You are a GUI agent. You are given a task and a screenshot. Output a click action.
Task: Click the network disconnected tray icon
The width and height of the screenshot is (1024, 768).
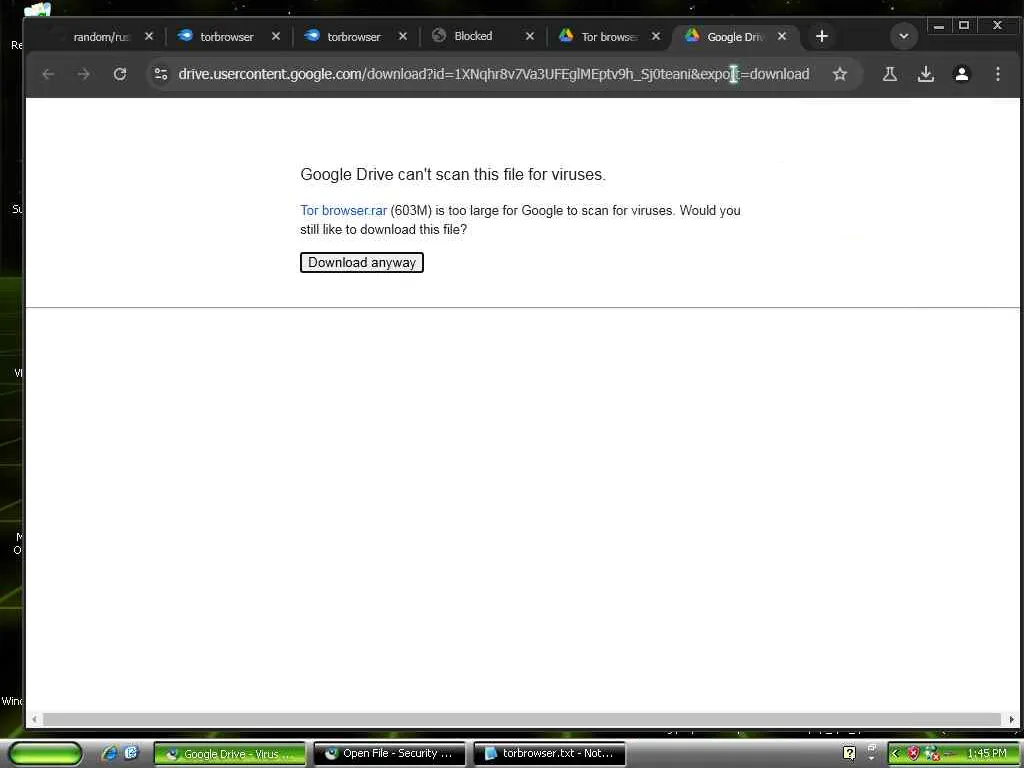coord(932,754)
